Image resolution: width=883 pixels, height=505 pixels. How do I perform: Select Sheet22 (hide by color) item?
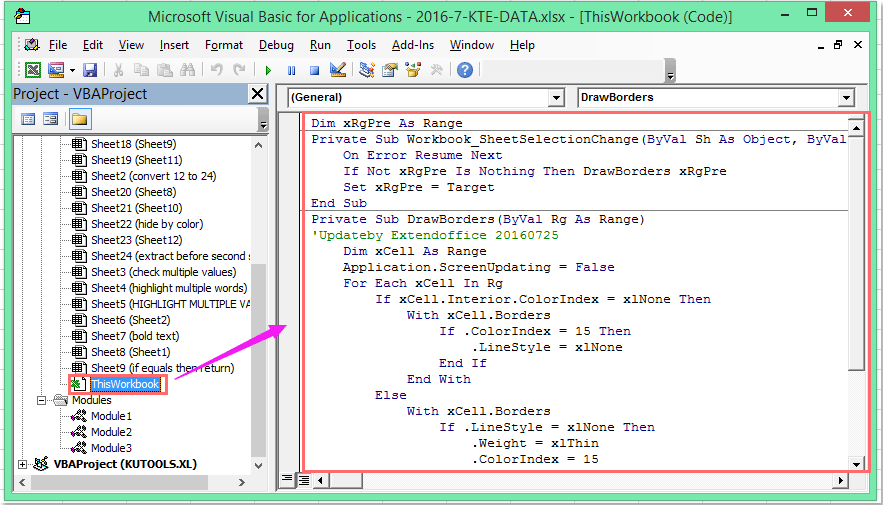pyautogui.click(x=146, y=224)
